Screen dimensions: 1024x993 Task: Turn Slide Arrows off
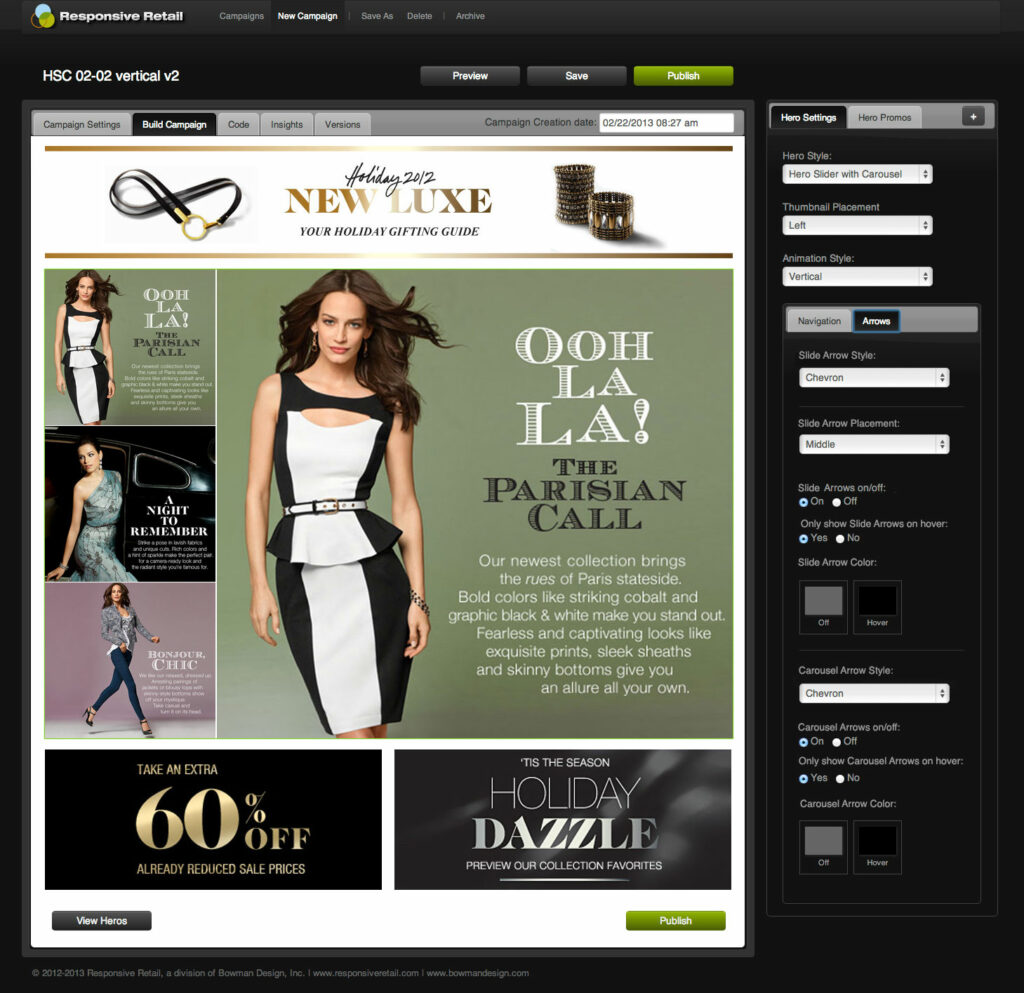click(x=837, y=502)
